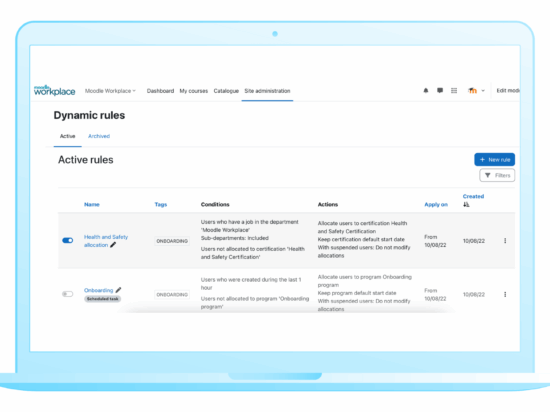
Task: Open the Onboarding rule link
Action: [99, 290]
